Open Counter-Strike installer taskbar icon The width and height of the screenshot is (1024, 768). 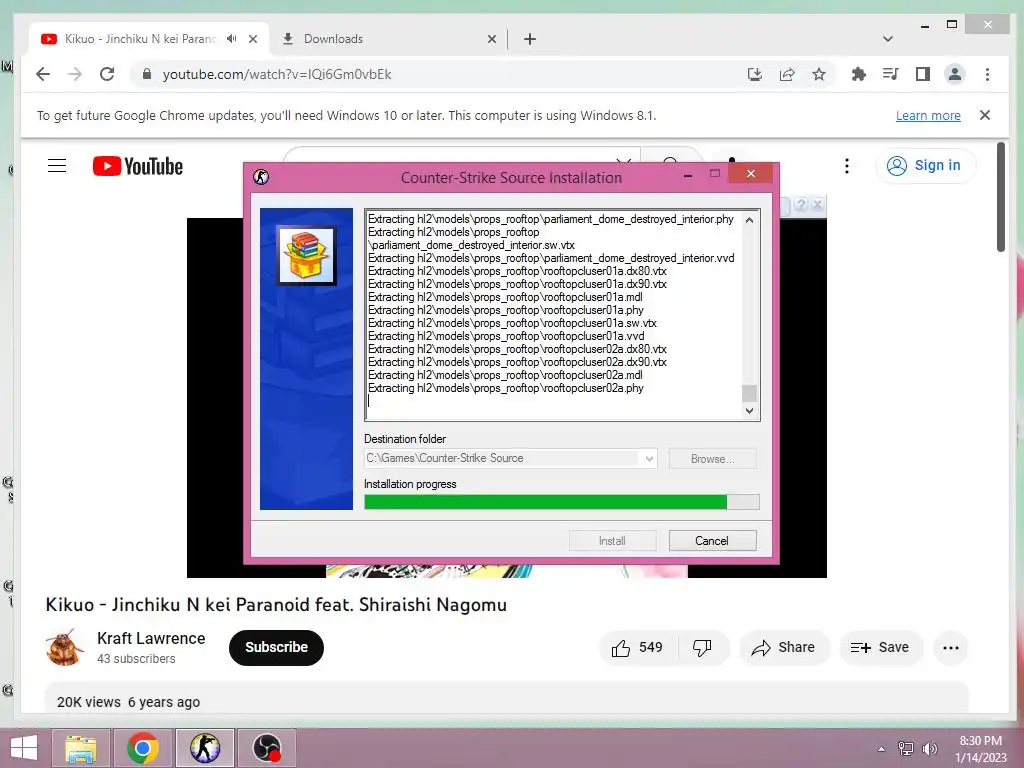click(205, 748)
